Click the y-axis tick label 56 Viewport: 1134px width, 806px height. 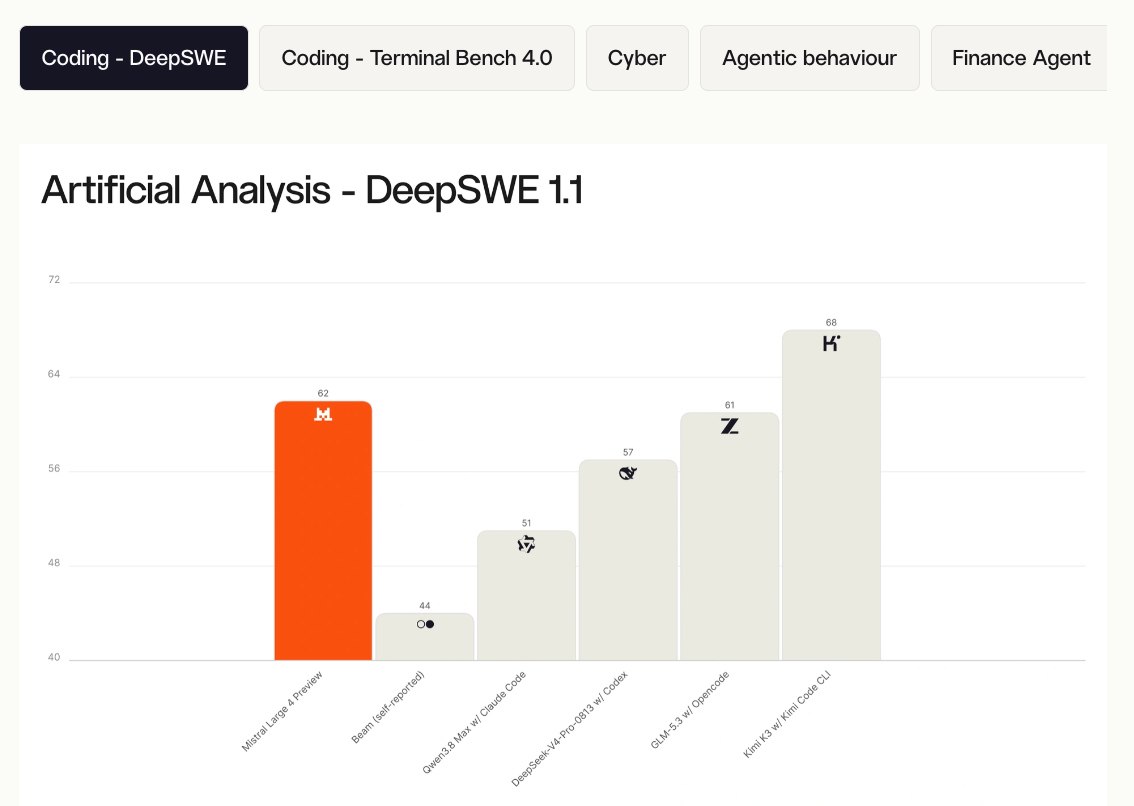tap(54, 469)
